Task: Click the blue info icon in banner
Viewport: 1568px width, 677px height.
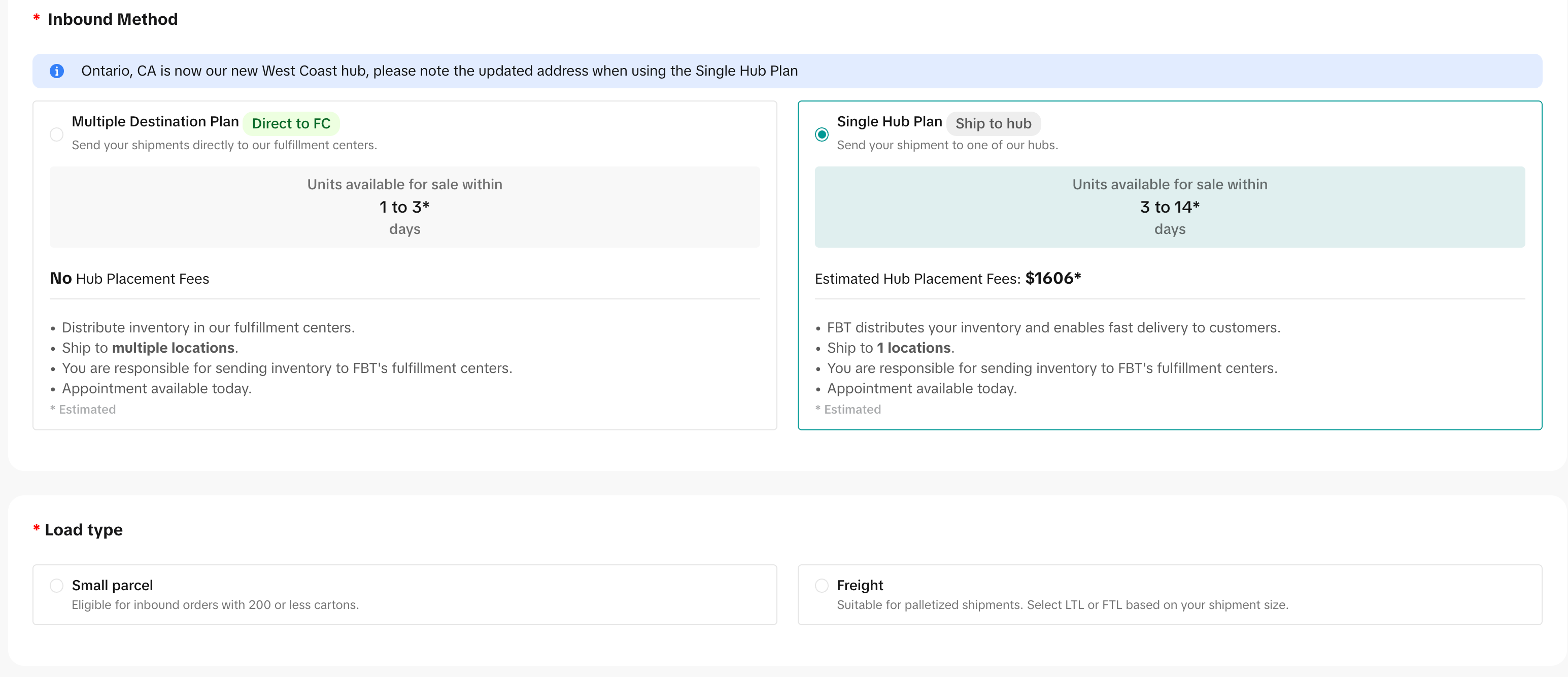Action: pos(57,71)
